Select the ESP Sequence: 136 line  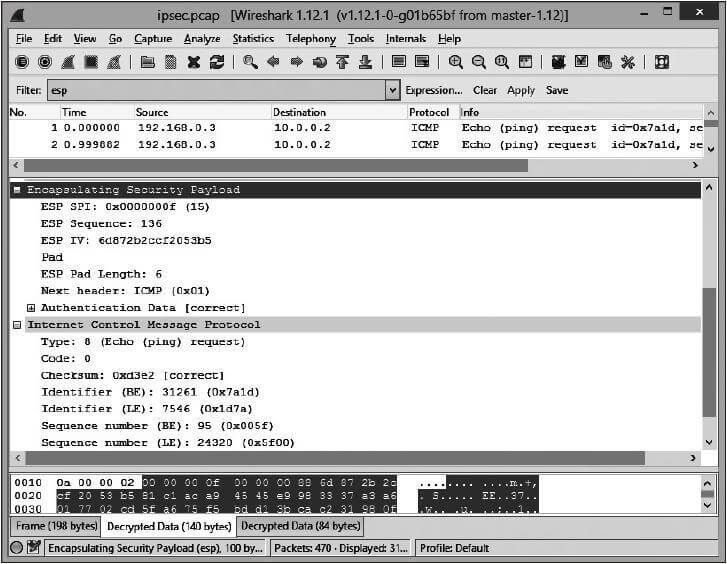tap(102, 224)
